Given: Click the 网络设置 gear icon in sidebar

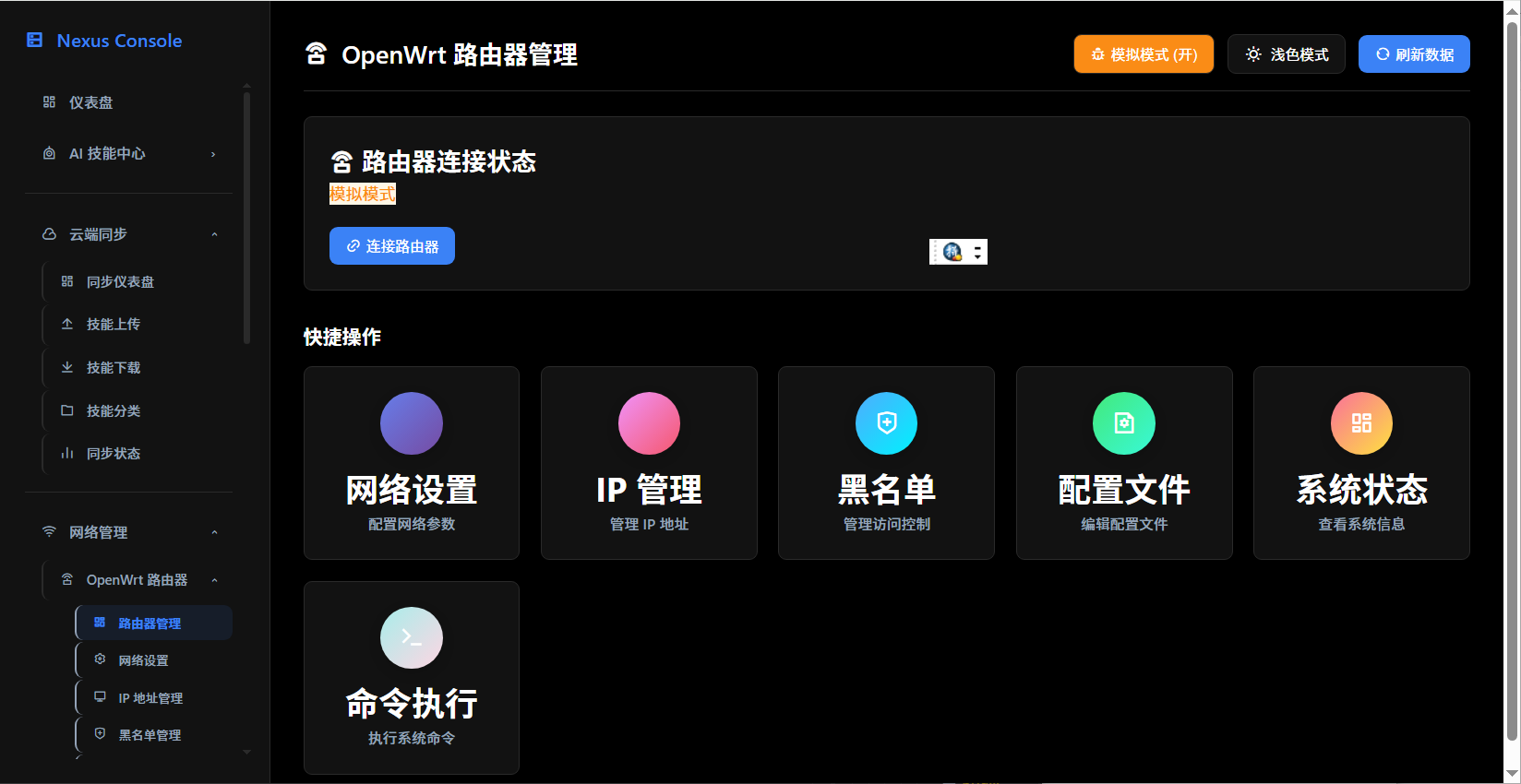Looking at the screenshot, I should click(x=100, y=659).
